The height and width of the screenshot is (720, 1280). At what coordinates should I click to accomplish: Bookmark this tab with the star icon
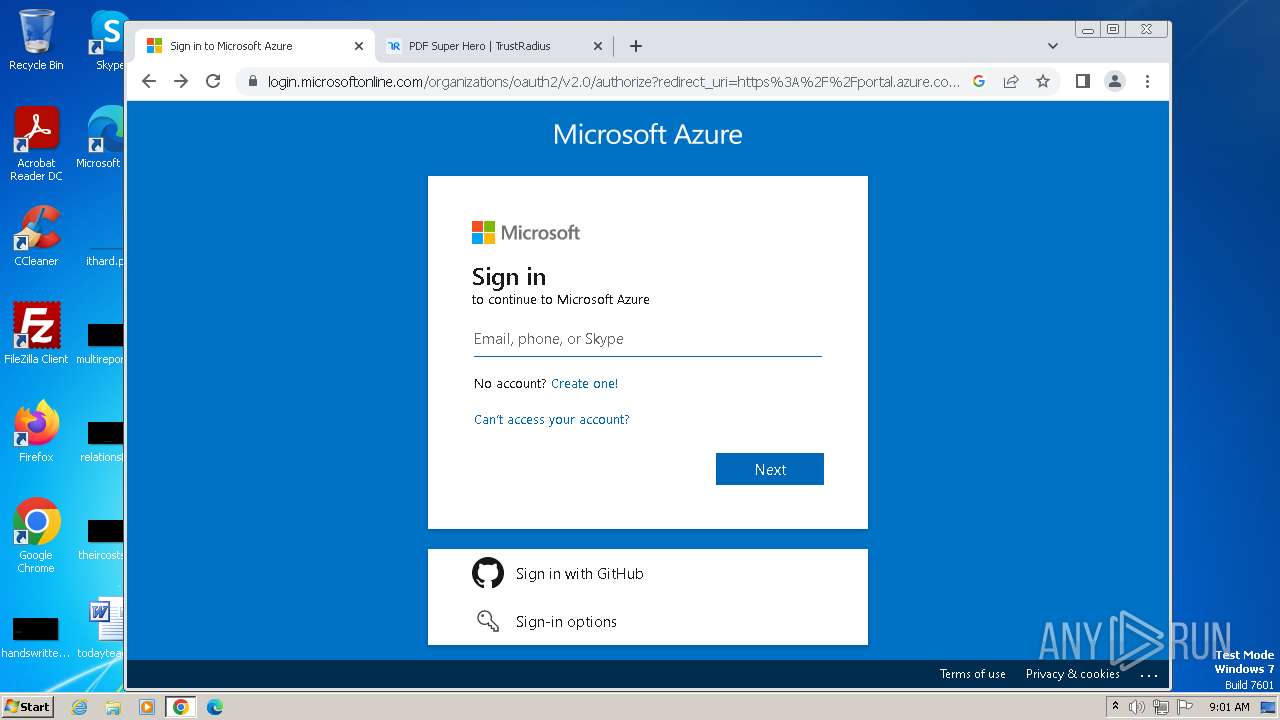click(x=1043, y=81)
